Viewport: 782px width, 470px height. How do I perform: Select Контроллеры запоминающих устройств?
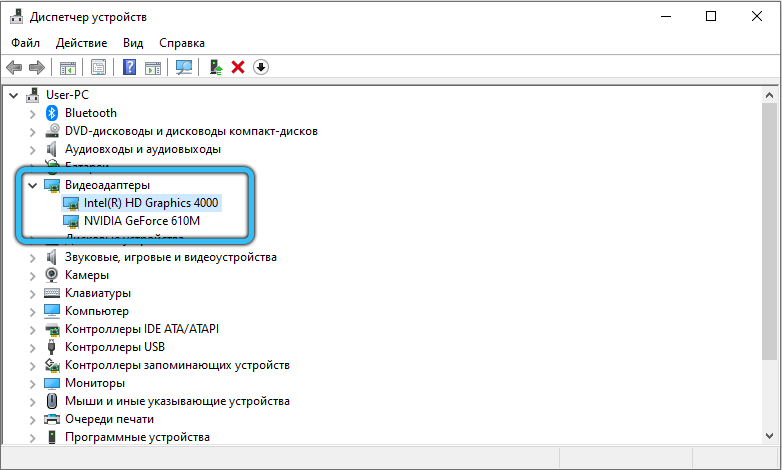[177, 365]
